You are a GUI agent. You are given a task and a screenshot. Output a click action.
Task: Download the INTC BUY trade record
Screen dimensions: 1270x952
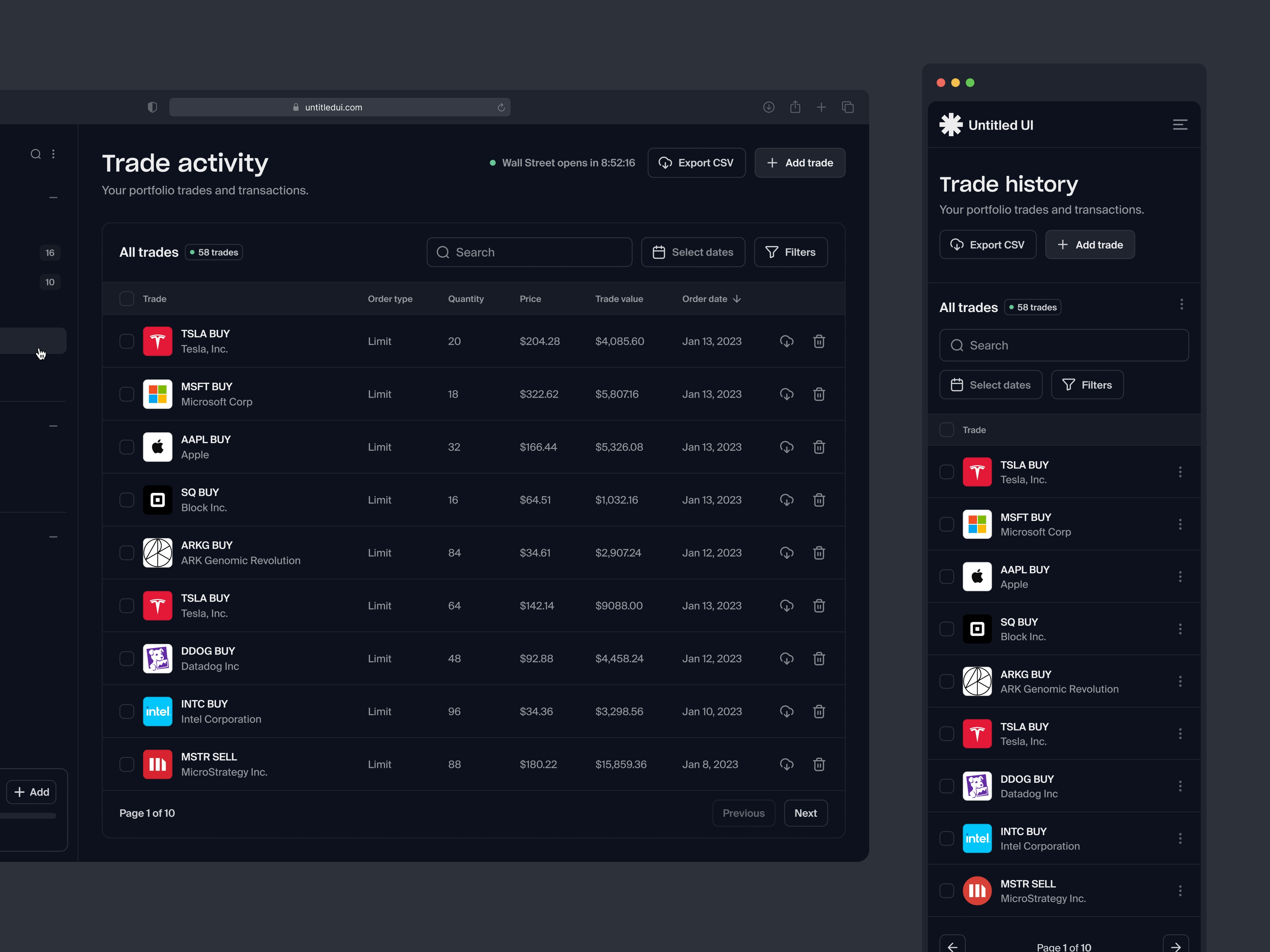click(x=786, y=712)
